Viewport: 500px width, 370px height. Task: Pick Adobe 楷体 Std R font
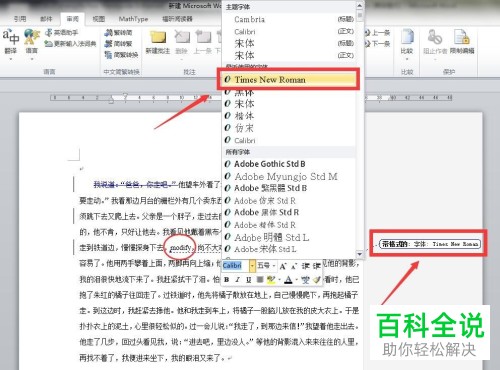coord(289,225)
